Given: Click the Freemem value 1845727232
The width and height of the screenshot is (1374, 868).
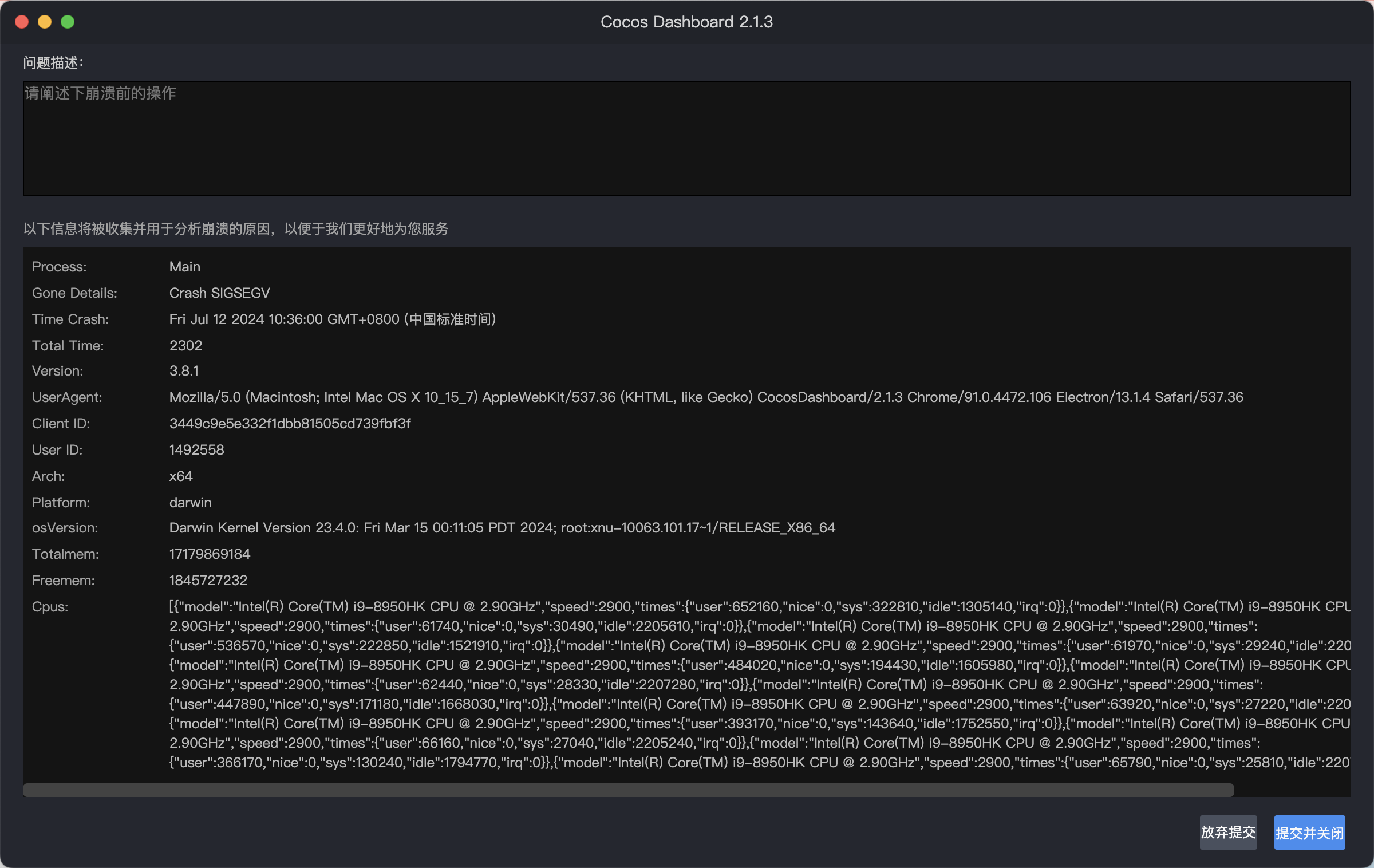Looking at the screenshot, I should click(208, 581).
